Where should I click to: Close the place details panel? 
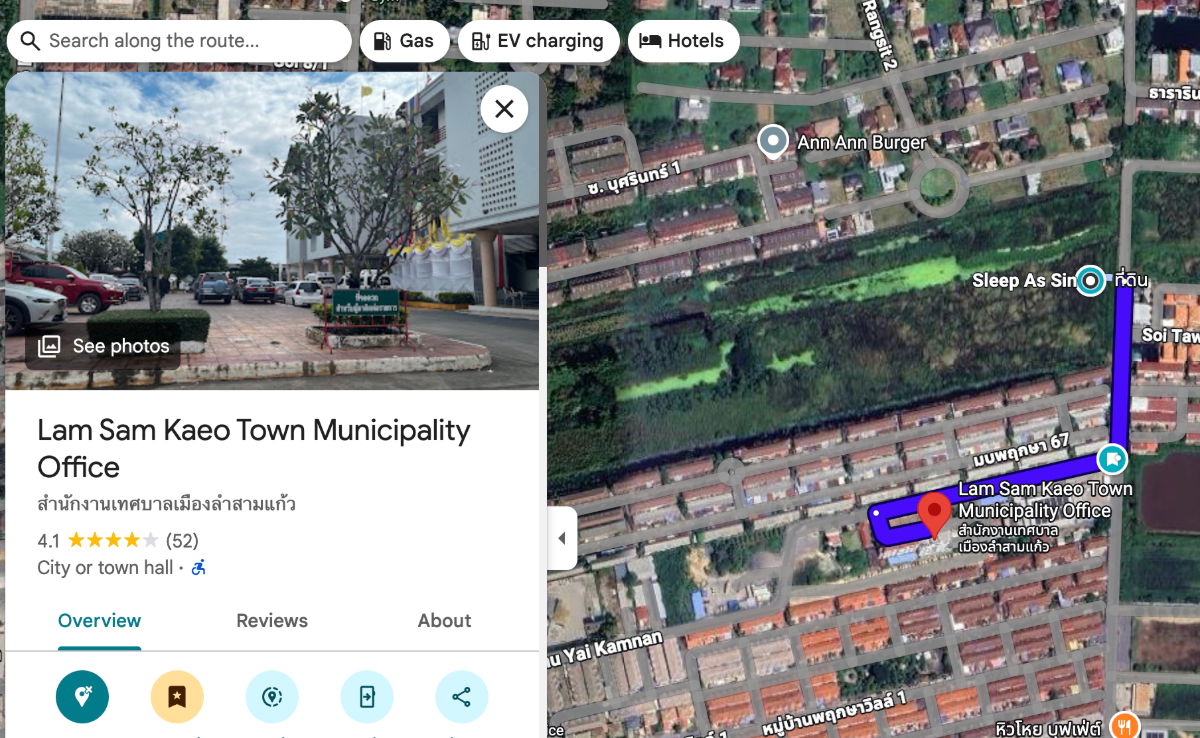(x=504, y=109)
